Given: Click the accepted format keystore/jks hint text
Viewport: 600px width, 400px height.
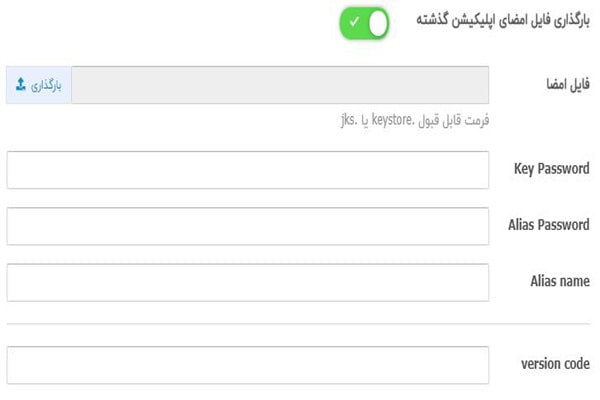Looking at the screenshot, I should tap(413, 121).
